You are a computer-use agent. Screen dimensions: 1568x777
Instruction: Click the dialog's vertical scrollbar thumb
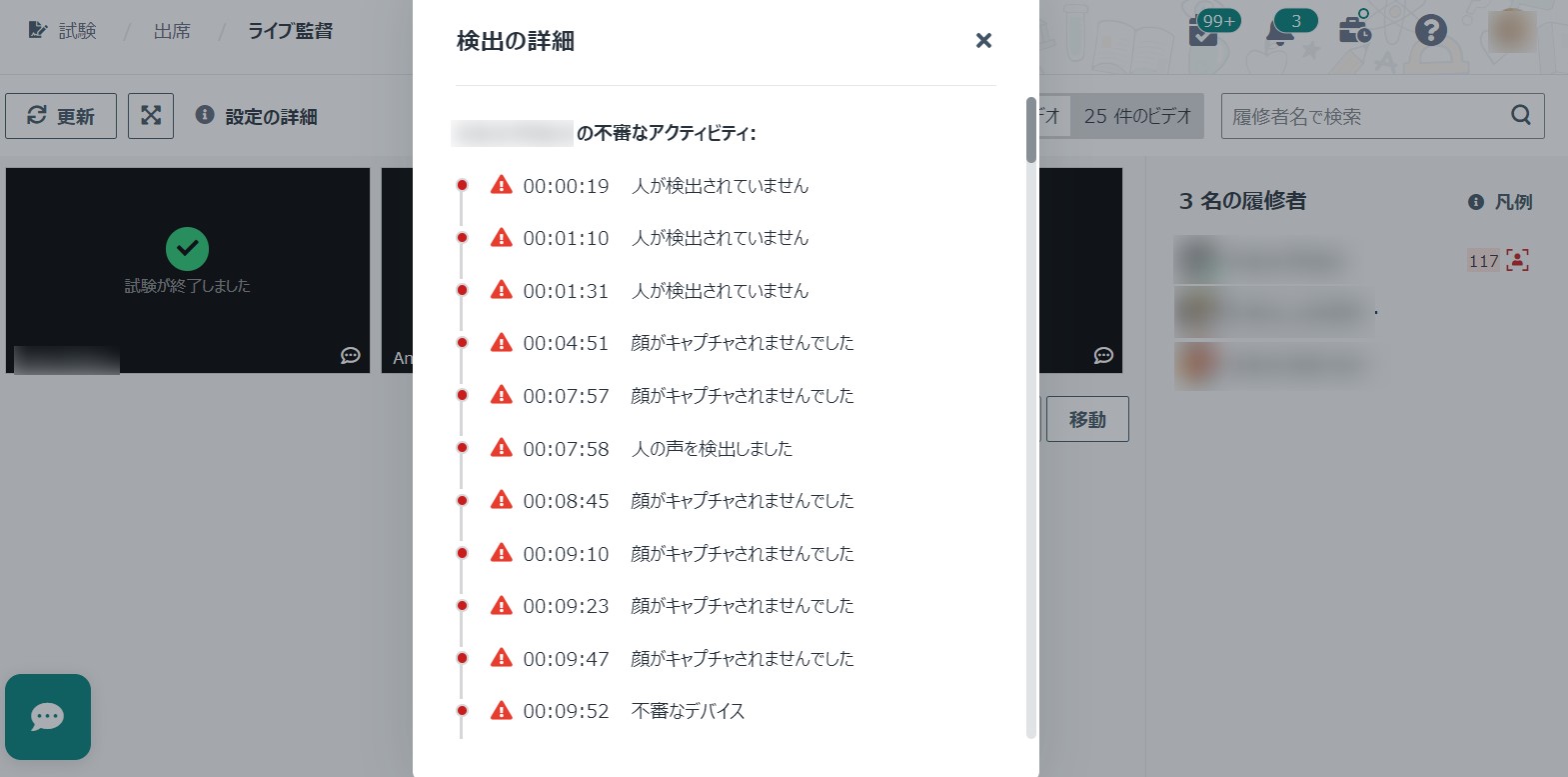1031,130
